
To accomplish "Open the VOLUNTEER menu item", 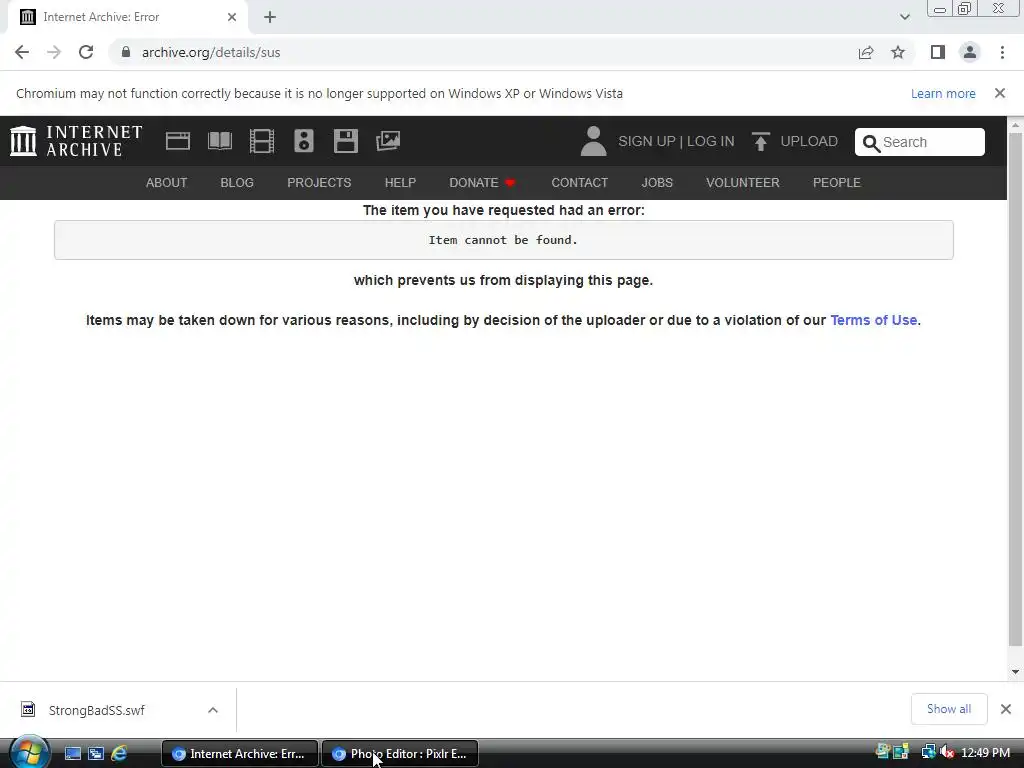I will click(743, 183).
